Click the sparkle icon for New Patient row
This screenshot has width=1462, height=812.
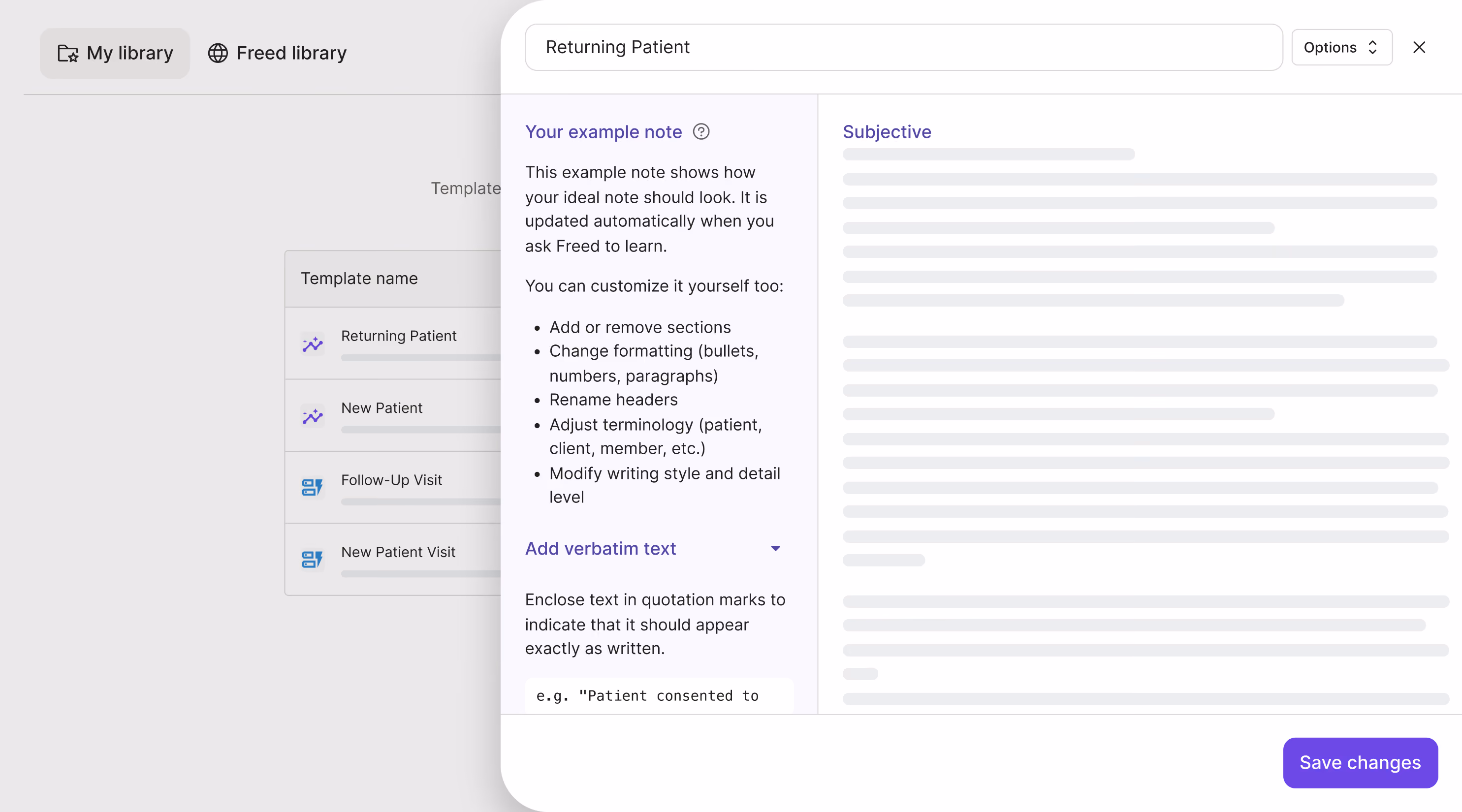(x=313, y=416)
